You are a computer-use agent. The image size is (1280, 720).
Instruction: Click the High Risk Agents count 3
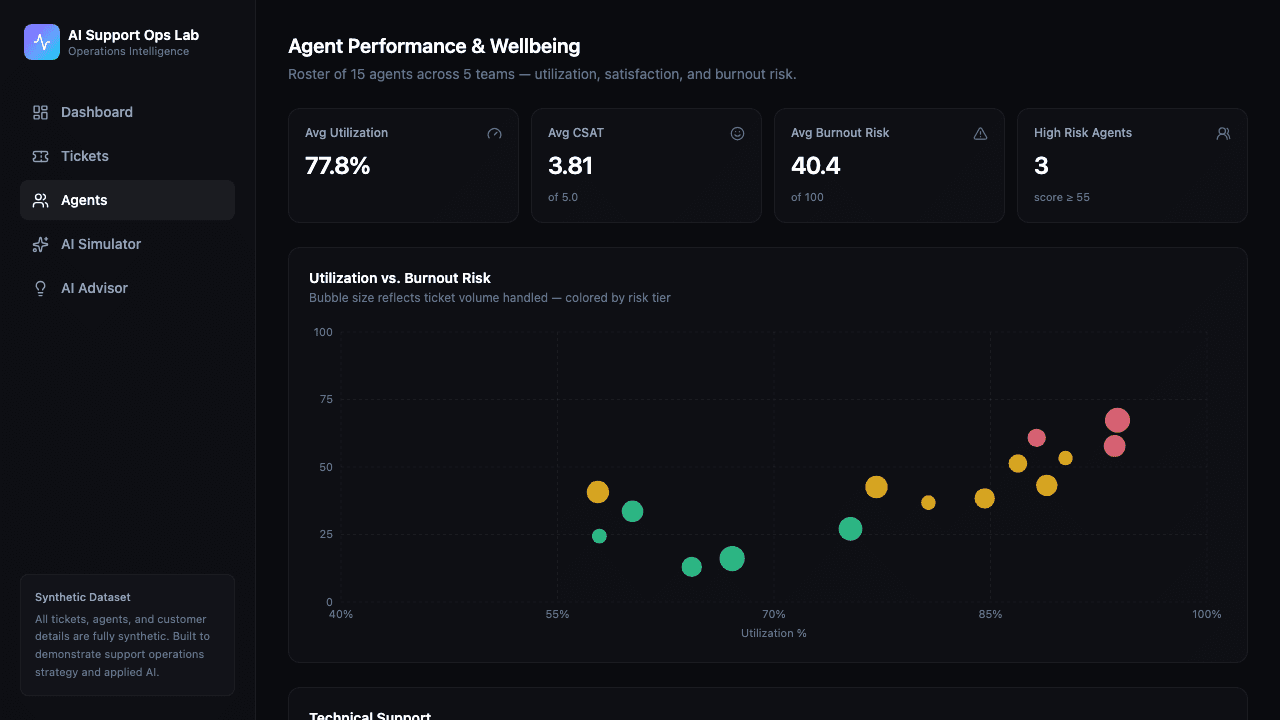[1041, 166]
